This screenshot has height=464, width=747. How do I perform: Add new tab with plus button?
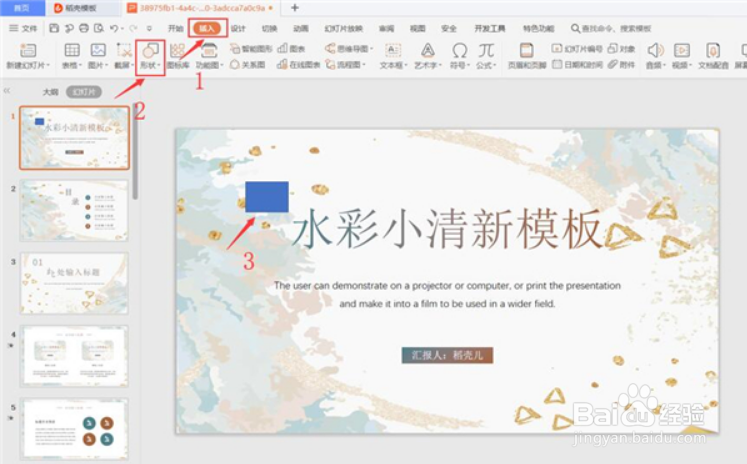click(x=294, y=8)
